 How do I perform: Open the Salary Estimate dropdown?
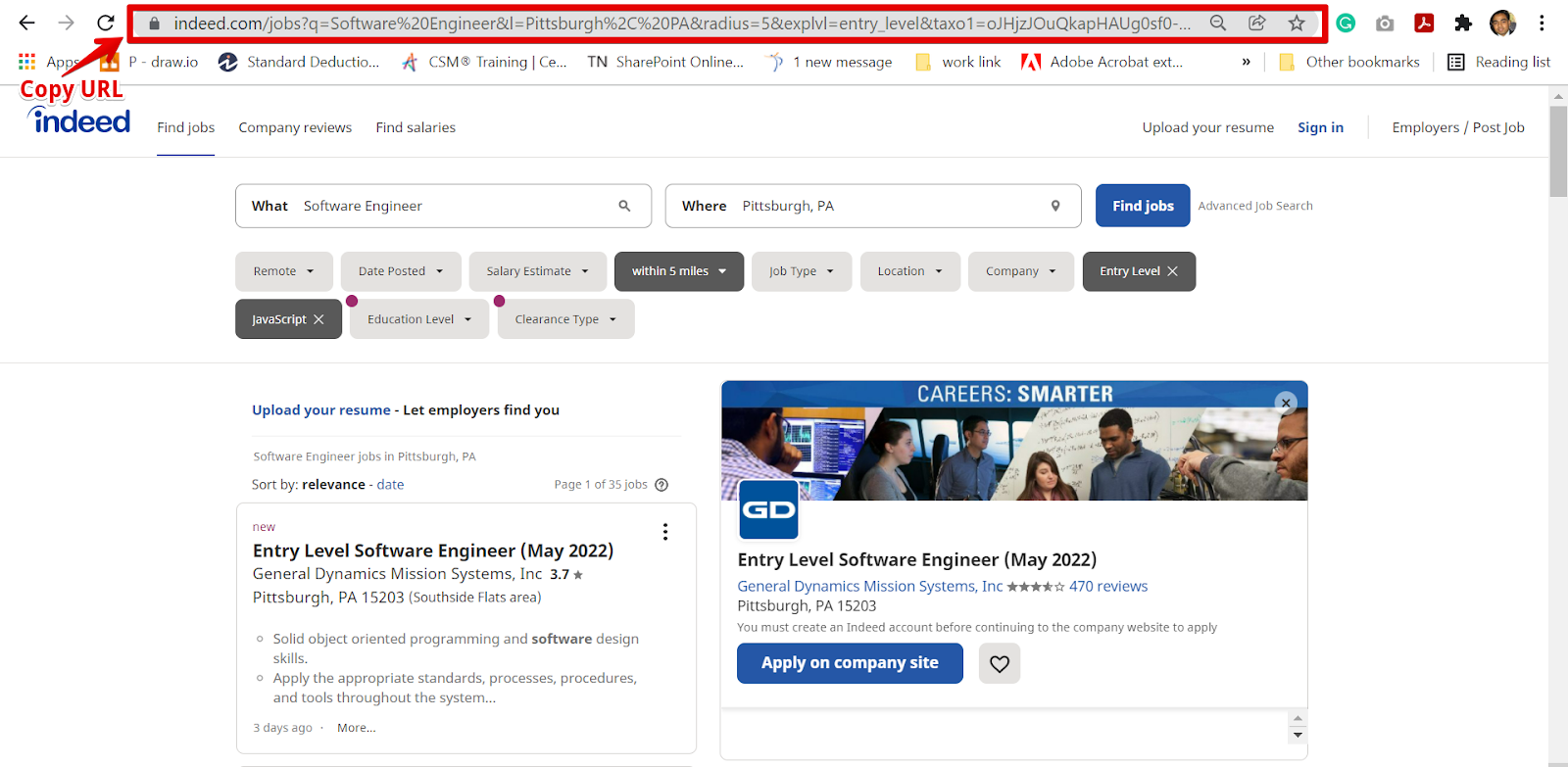[538, 271]
